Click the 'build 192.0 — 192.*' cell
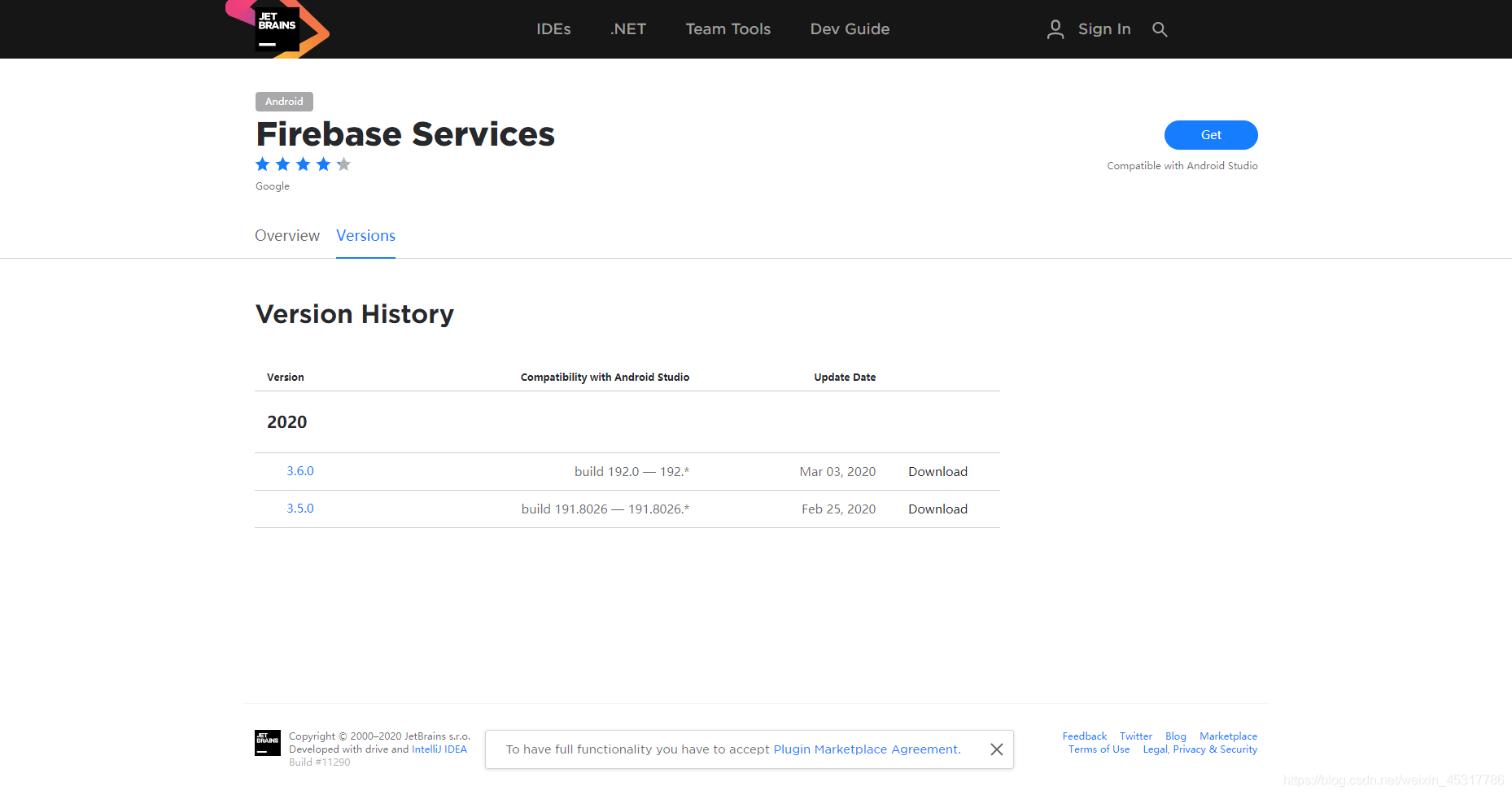The width and height of the screenshot is (1512, 795). click(631, 472)
